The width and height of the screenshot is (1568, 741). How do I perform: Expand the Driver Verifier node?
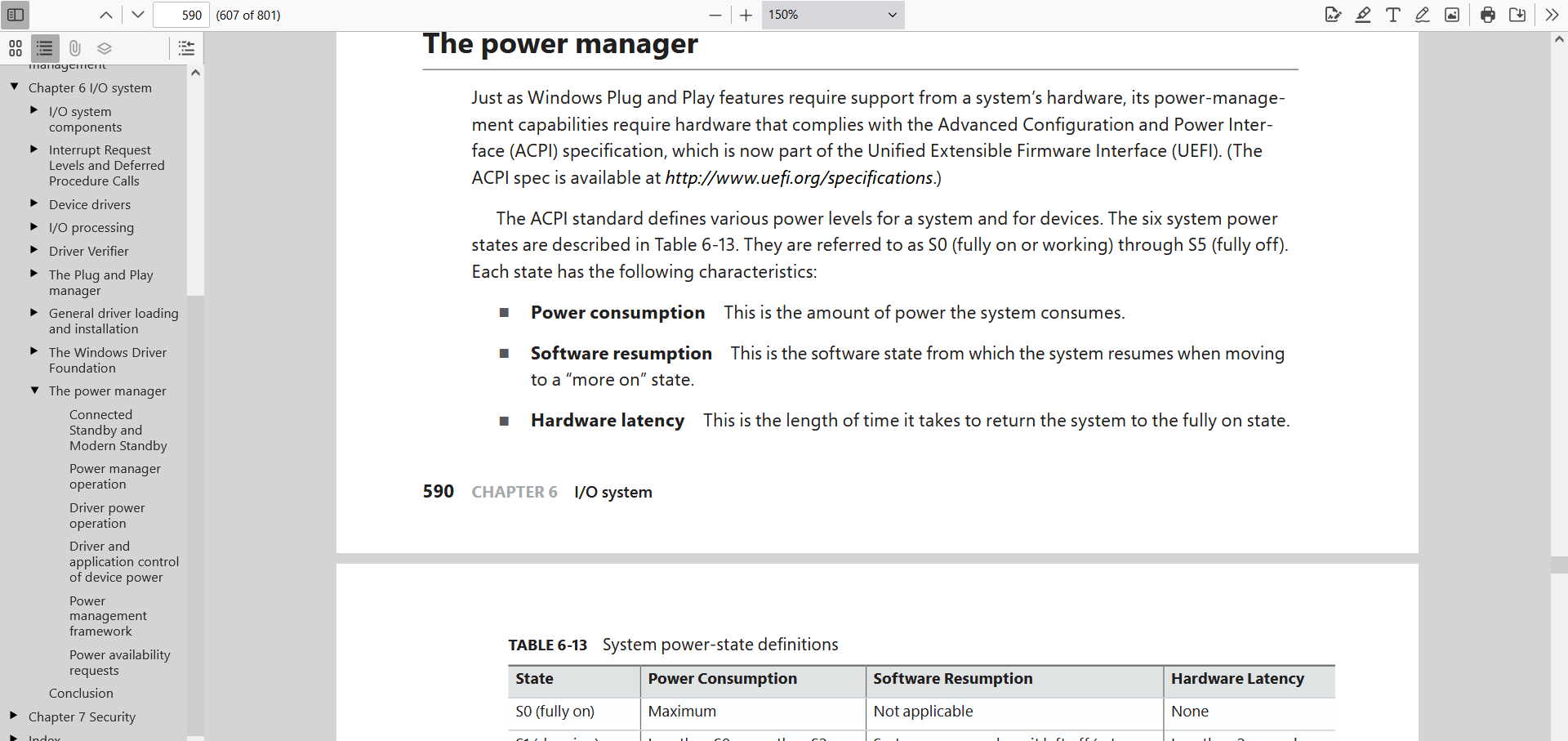(x=34, y=250)
